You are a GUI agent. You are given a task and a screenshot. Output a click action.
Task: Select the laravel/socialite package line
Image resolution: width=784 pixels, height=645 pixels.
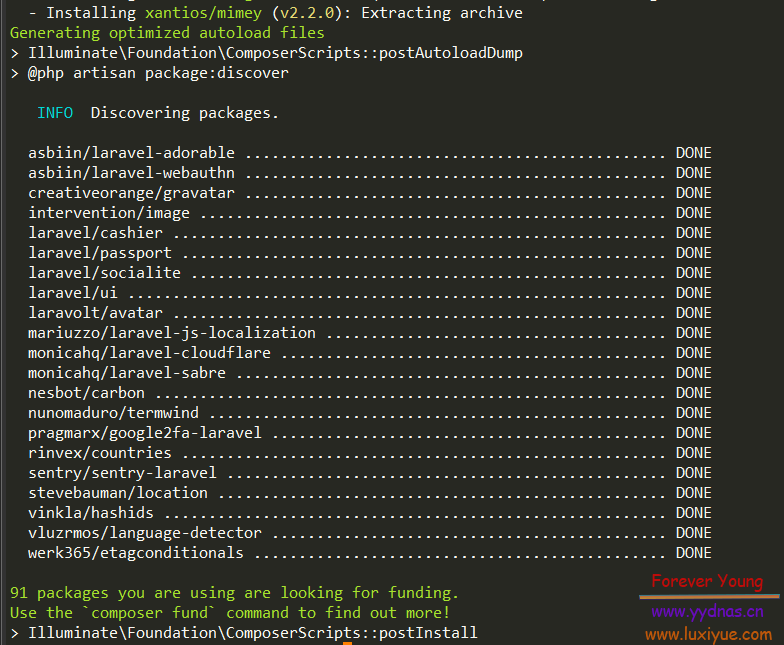(x=370, y=273)
